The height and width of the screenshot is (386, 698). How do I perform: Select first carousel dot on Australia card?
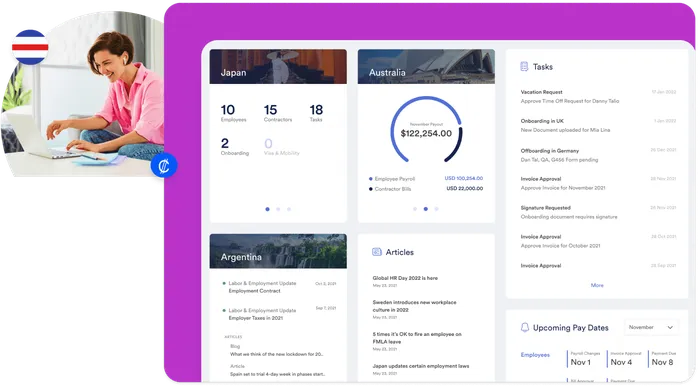(415, 209)
